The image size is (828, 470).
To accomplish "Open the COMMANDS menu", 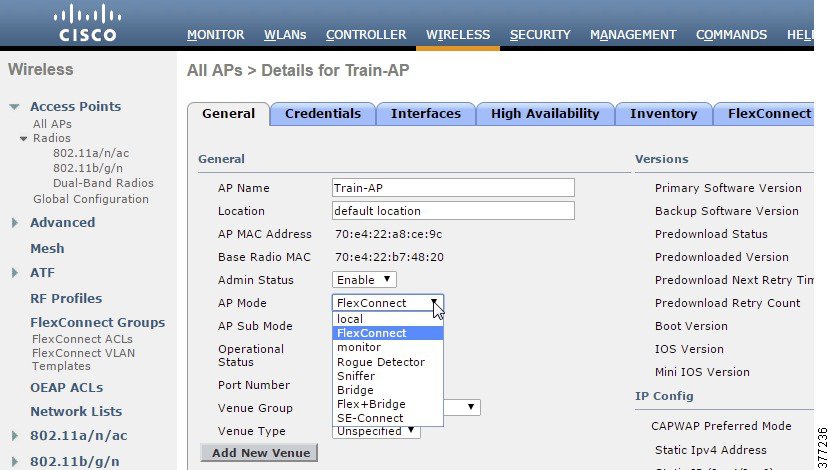I will click(x=731, y=35).
